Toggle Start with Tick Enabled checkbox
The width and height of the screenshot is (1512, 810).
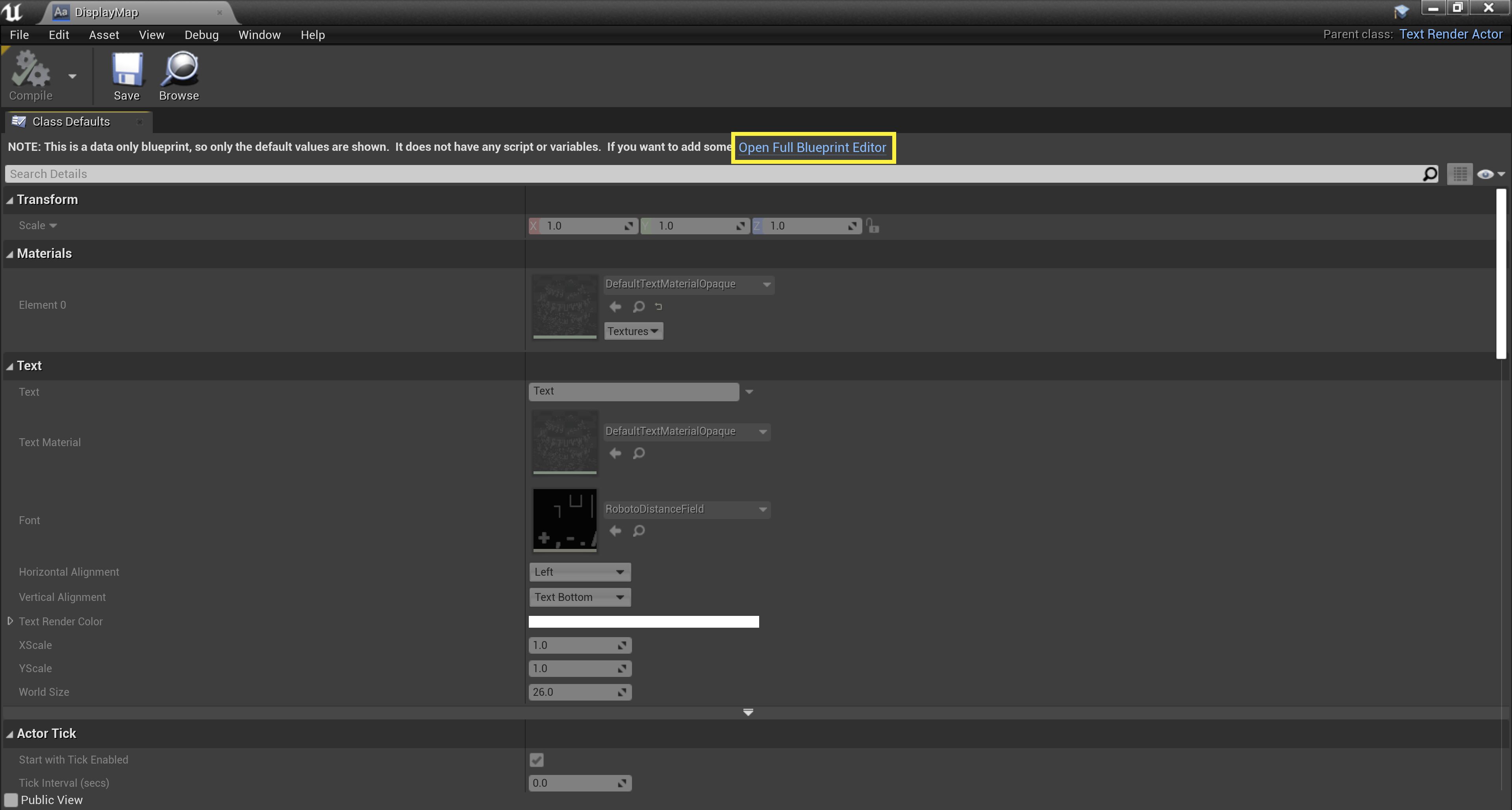[x=536, y=760]
